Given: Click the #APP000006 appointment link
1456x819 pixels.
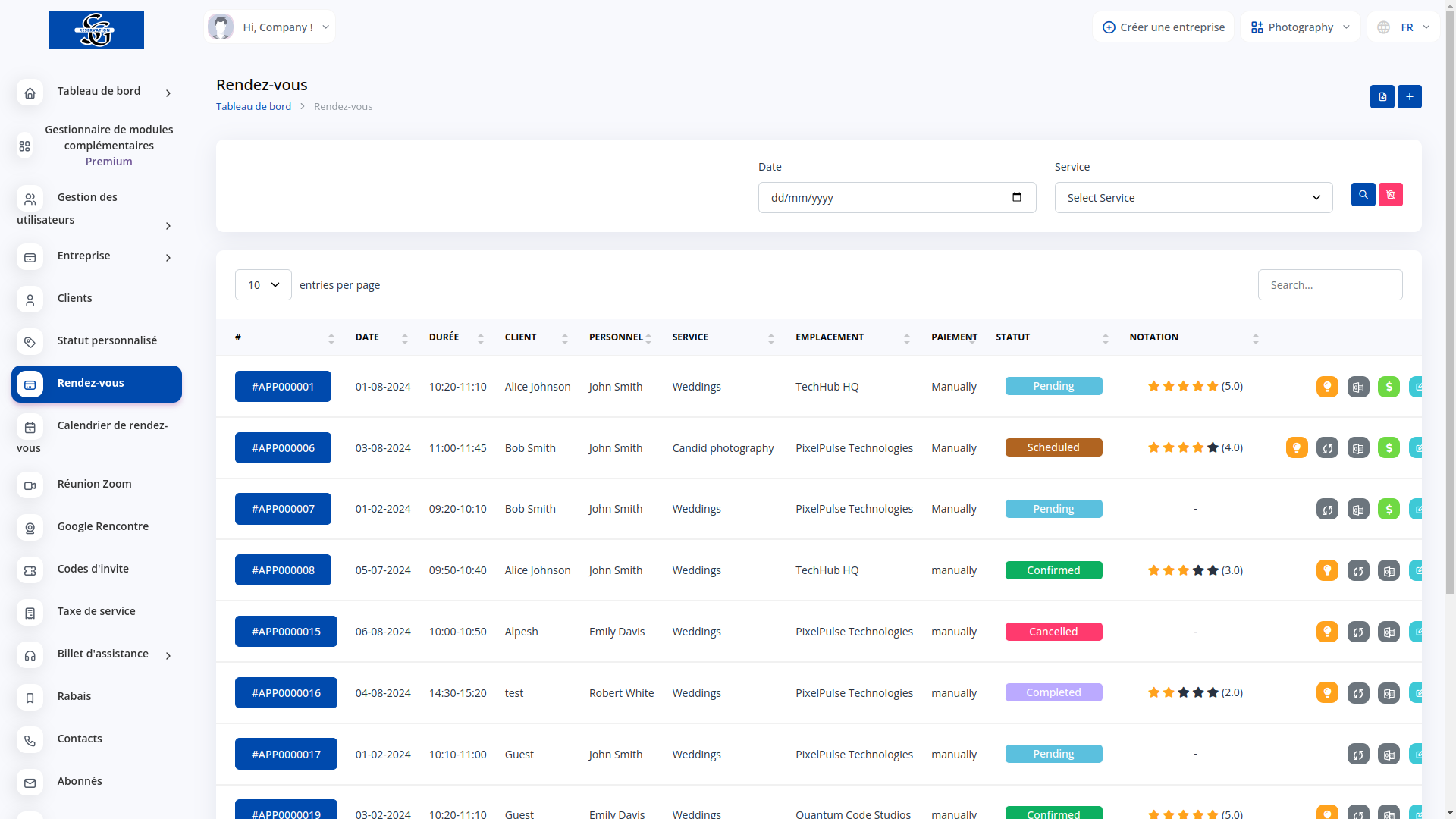Looking at the screenshot, I should point(283,448).
